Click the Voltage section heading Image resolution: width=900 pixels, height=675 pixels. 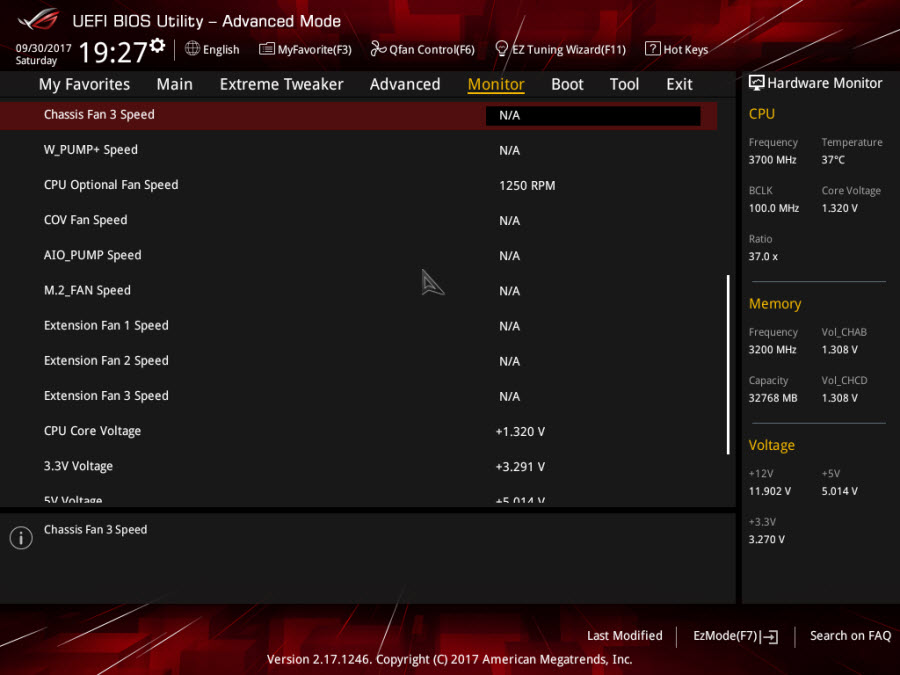[x=771, y=445]
